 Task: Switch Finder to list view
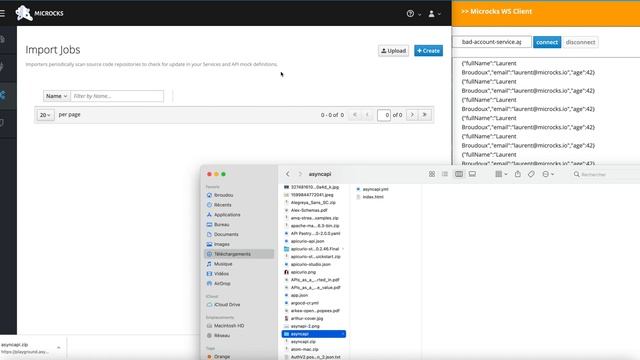tap(445, 174)
